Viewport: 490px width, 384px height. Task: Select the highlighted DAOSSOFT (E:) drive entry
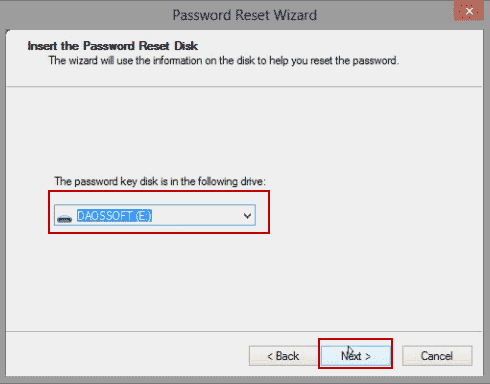(x=114, y=216)
